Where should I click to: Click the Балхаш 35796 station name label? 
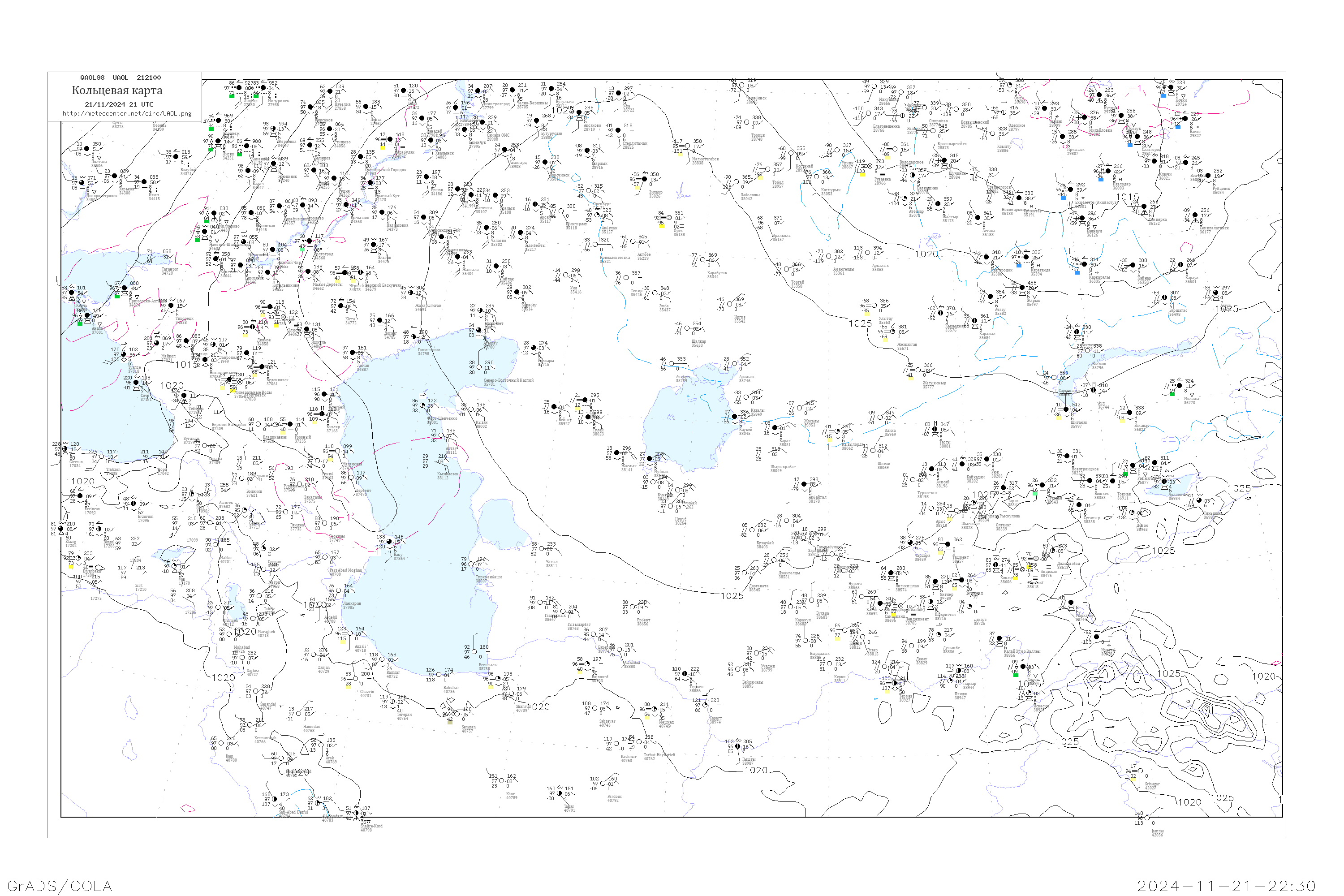[x=1099, y=366]
